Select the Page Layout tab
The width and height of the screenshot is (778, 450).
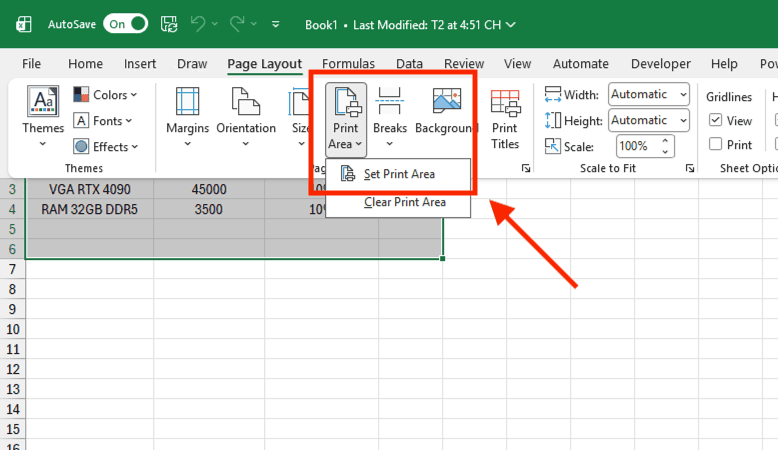coord(264,64)
